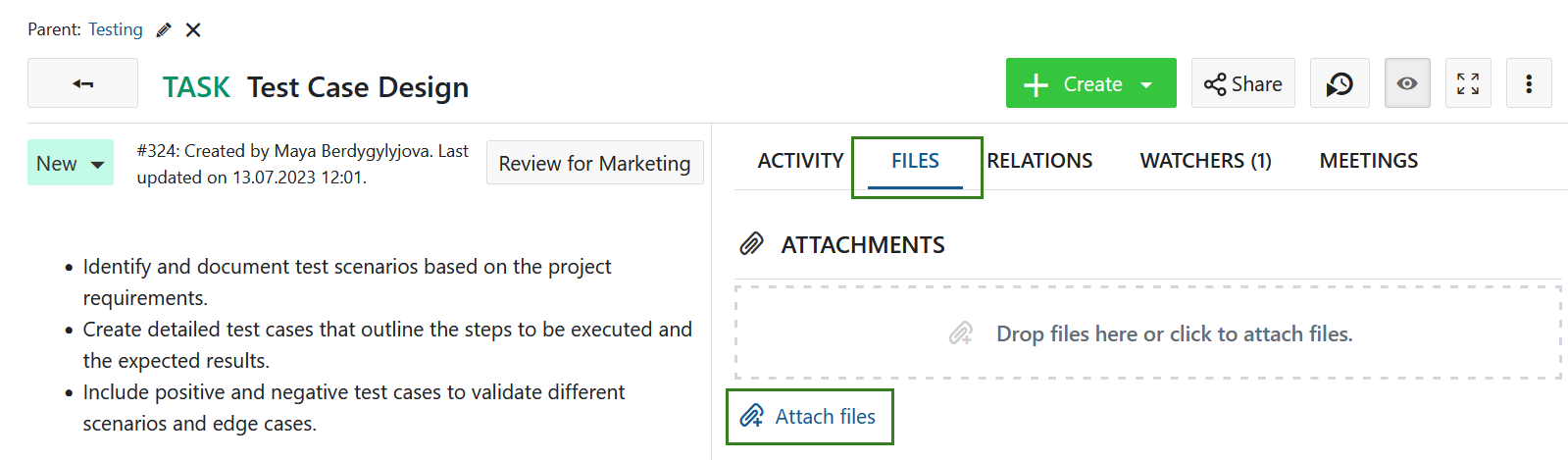Click the drop files attachment area
The height and width of the screenshot is (460, 1568).
tap(1147, 333)
